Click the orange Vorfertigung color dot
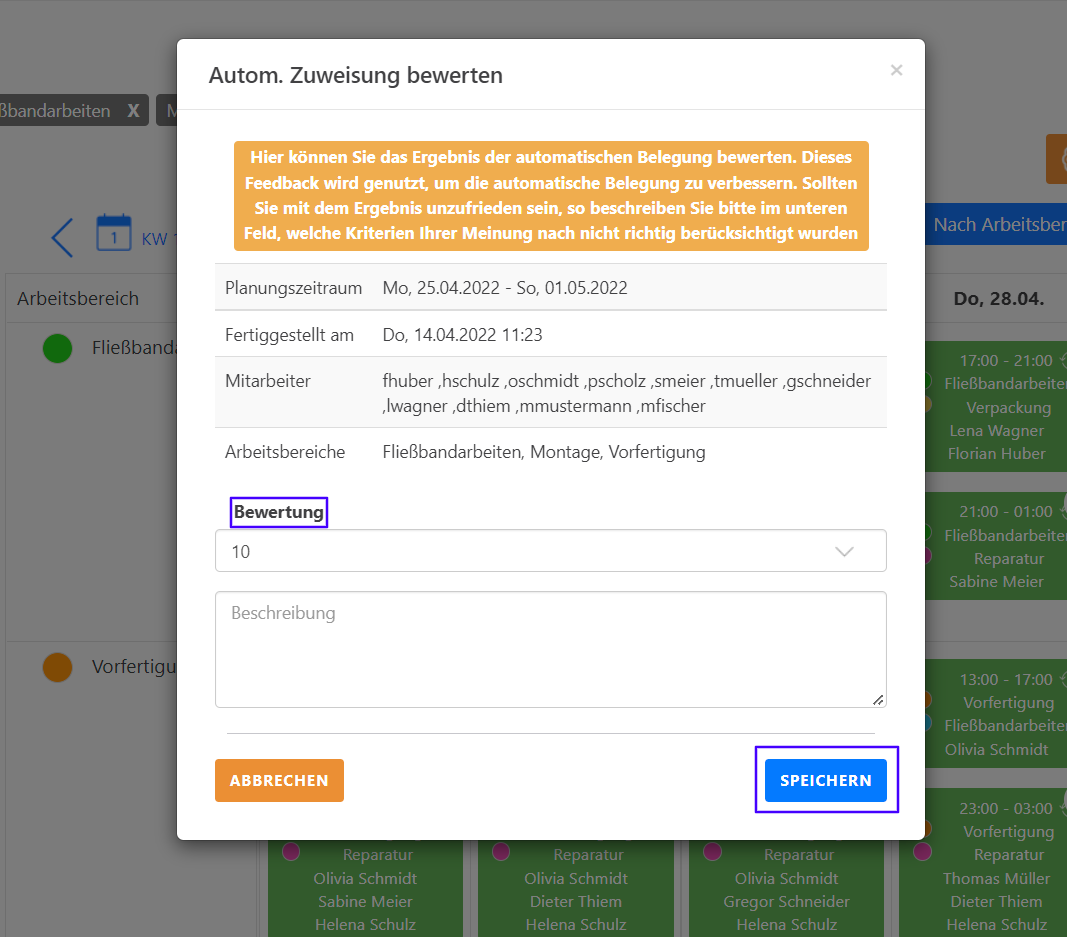Image resolution: width=1067 pixels, height=937 pixels. click(58, 667)
